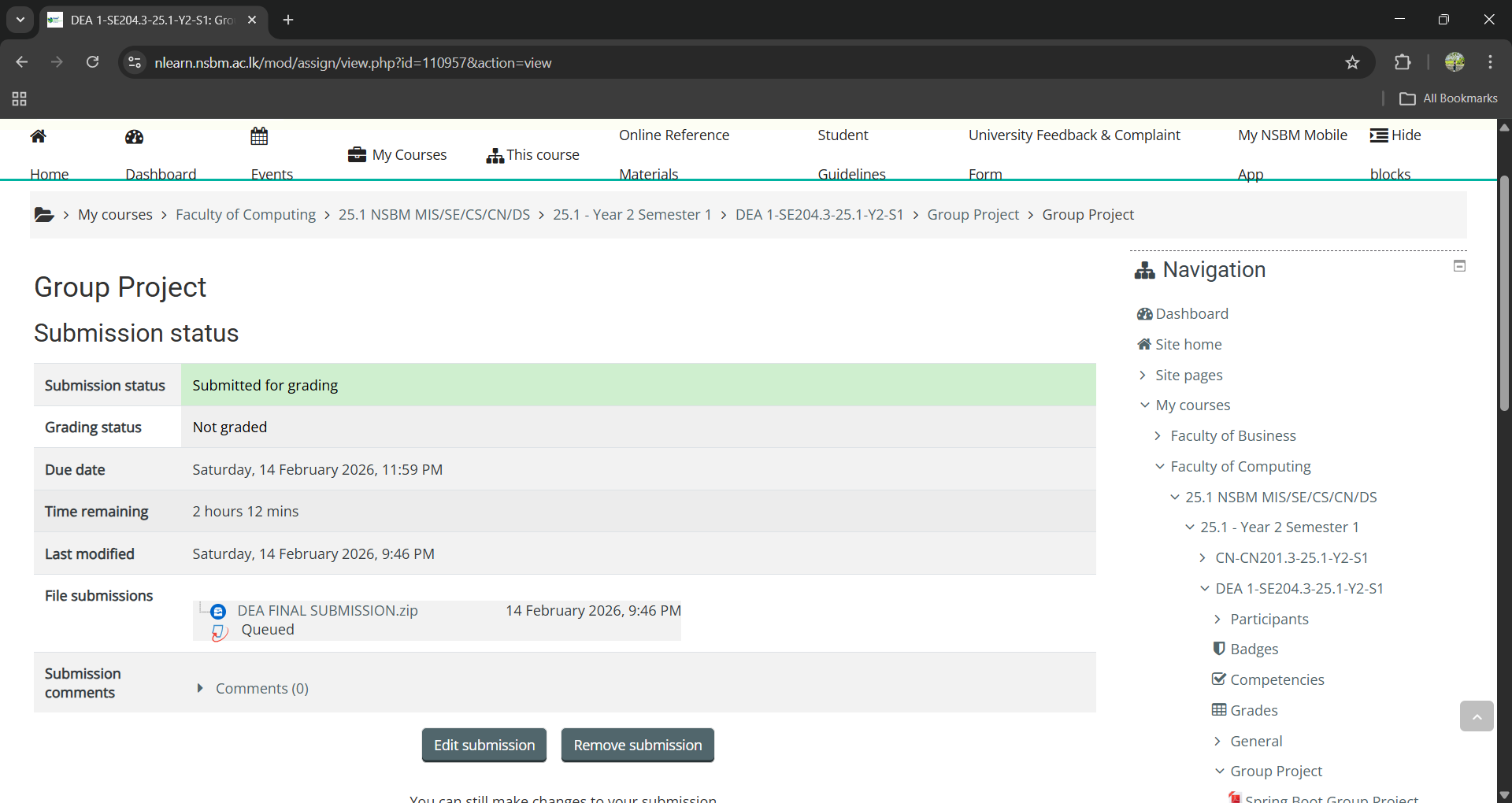This screenshot has width=1512, height=803.
Task: Click the Remove submission button
Action: (637, 745)
